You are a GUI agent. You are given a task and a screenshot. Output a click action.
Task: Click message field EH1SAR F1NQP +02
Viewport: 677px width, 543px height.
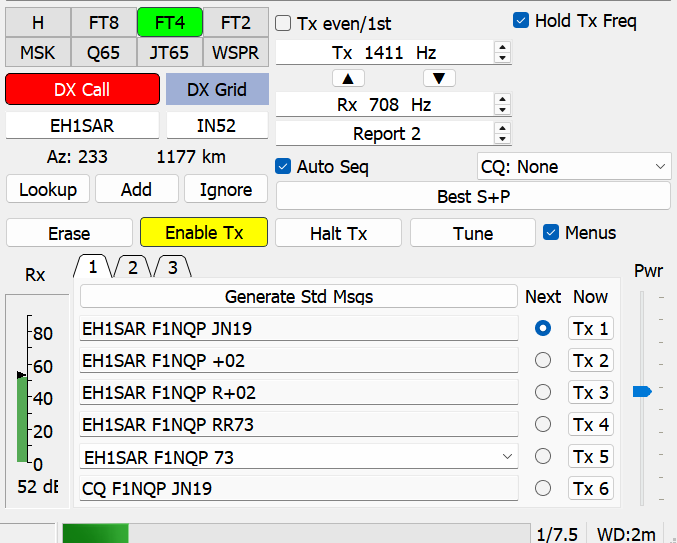pyautogui.click(x=299, y=360)
